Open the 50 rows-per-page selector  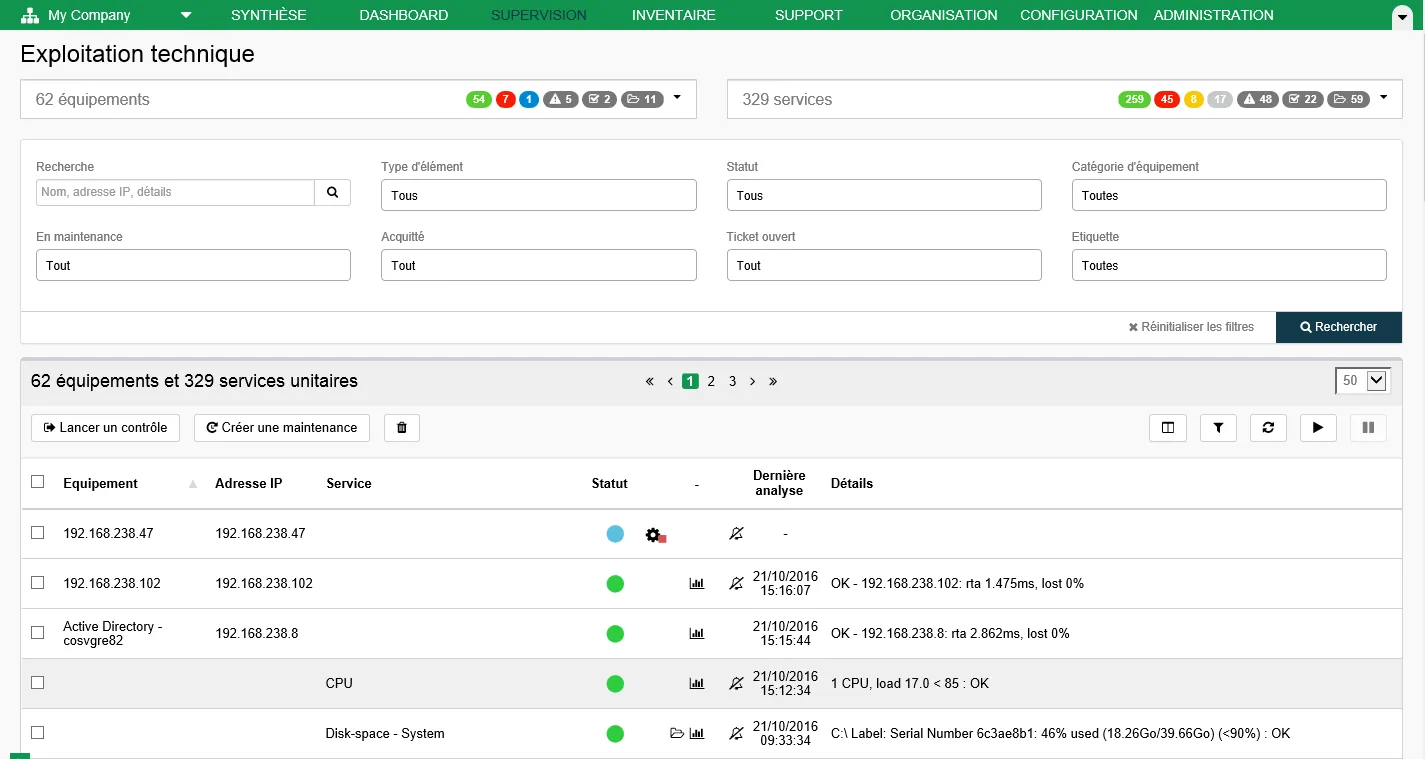pos(1363,381)
